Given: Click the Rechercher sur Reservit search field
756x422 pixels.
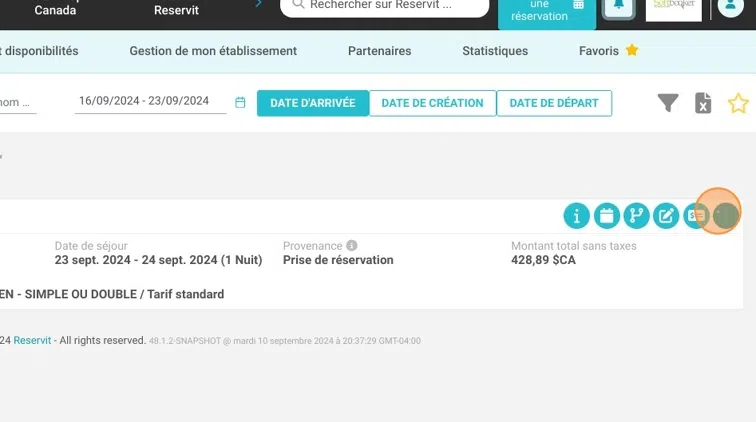Looking at the screenshot, I should click(384, 6).
